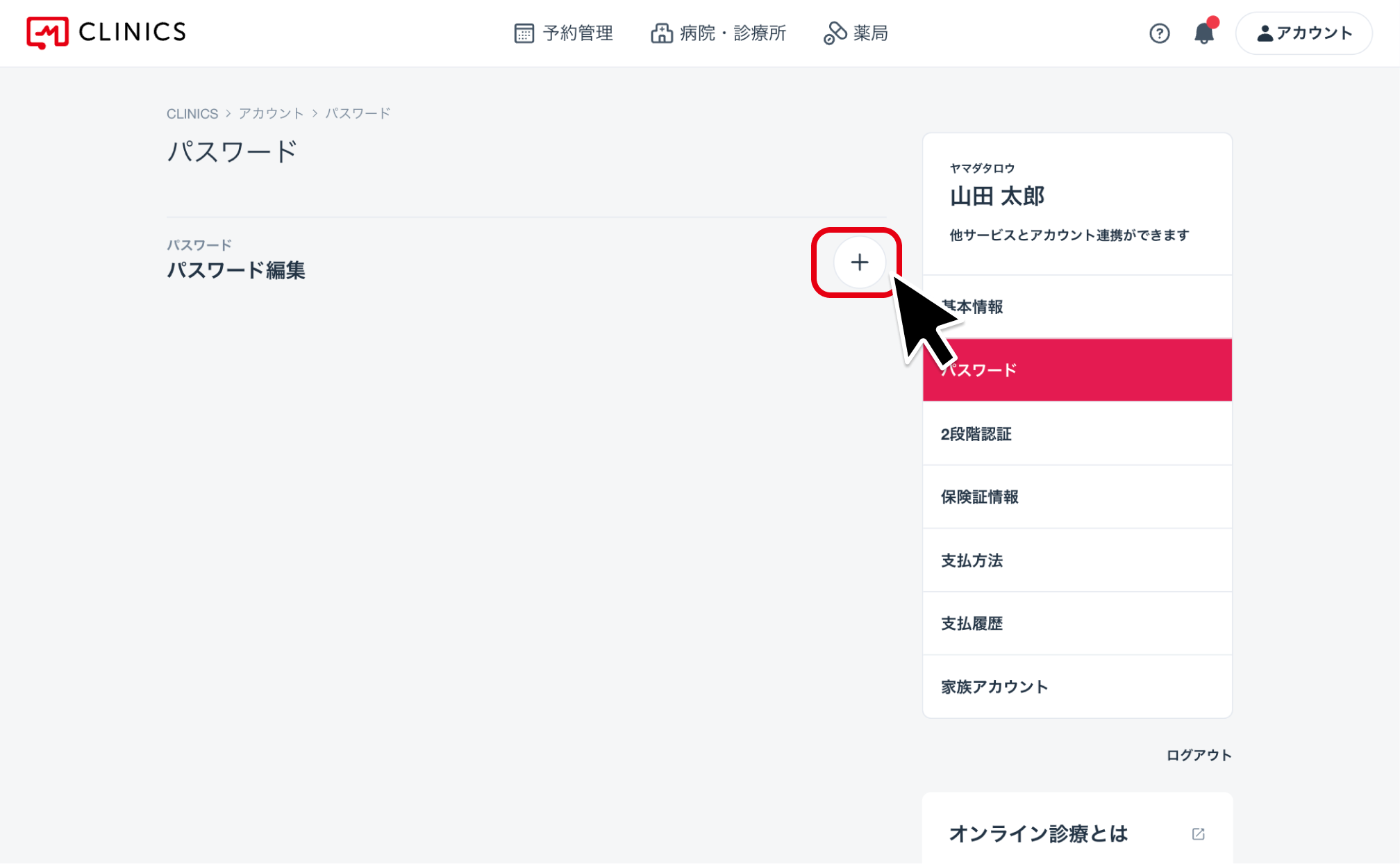The image size is (1400, 864).
Task: Click the pill icon beside 薬局
Action: [835, 33]
